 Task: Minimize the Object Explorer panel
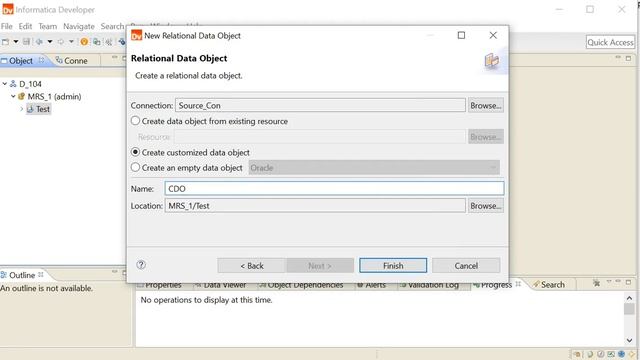pos(115,58)
